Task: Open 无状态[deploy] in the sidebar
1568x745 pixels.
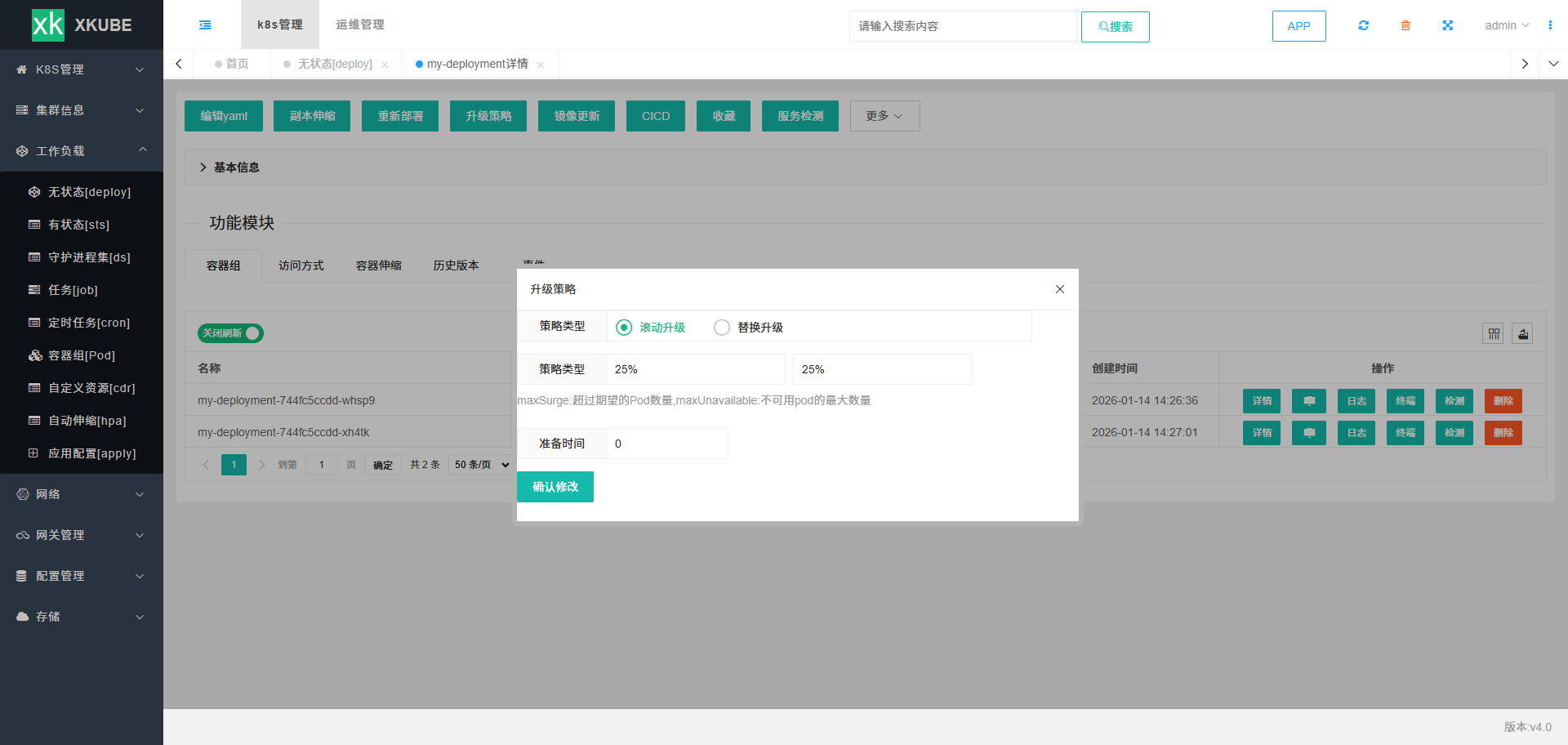Action: [82, 192]
